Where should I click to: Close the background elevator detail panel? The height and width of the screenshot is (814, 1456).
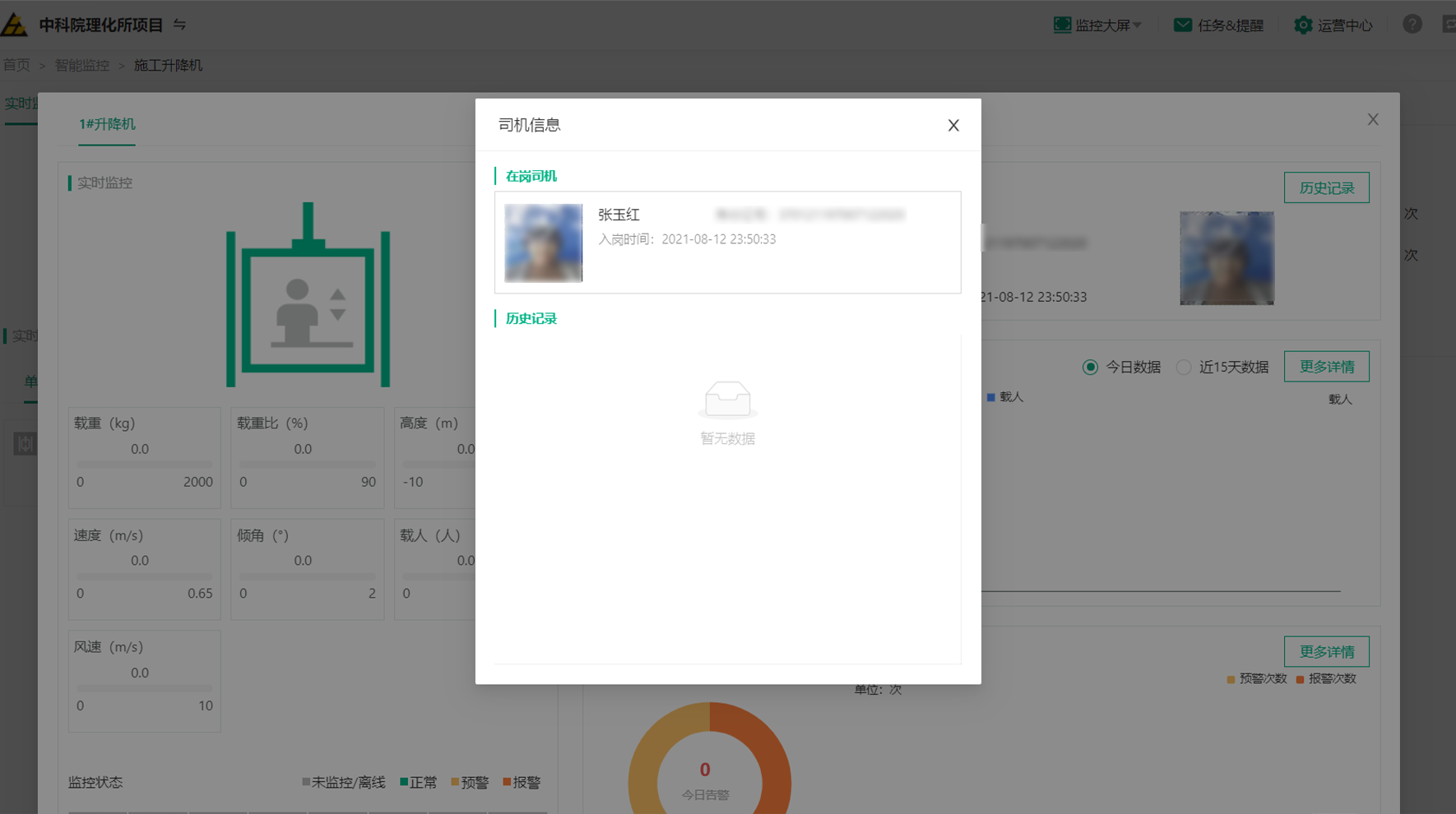click(x=1373, y=120)
